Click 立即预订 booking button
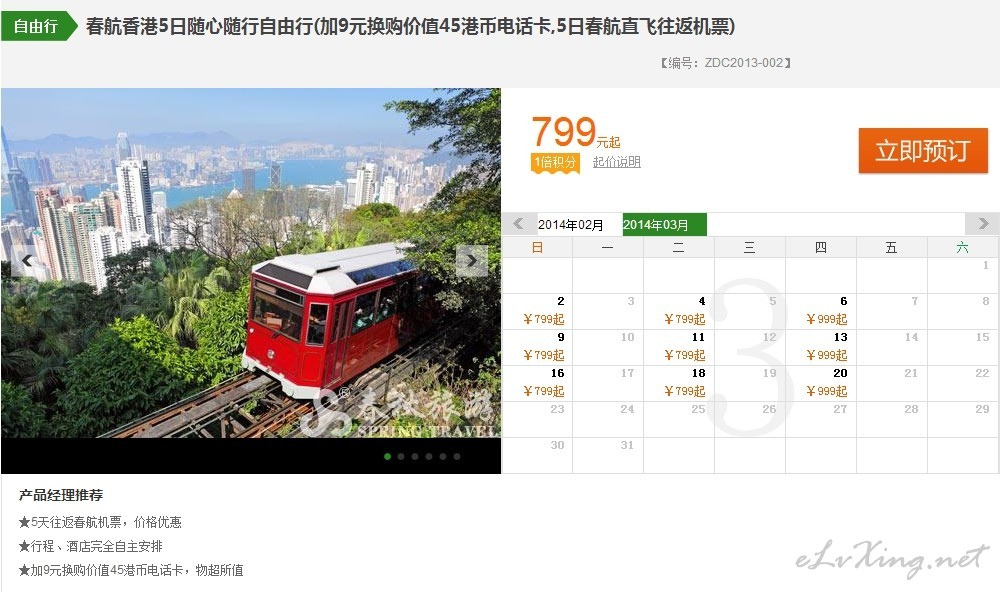Image resolution: width=1000 pixels, height=592 pixels. pos(923,151)
